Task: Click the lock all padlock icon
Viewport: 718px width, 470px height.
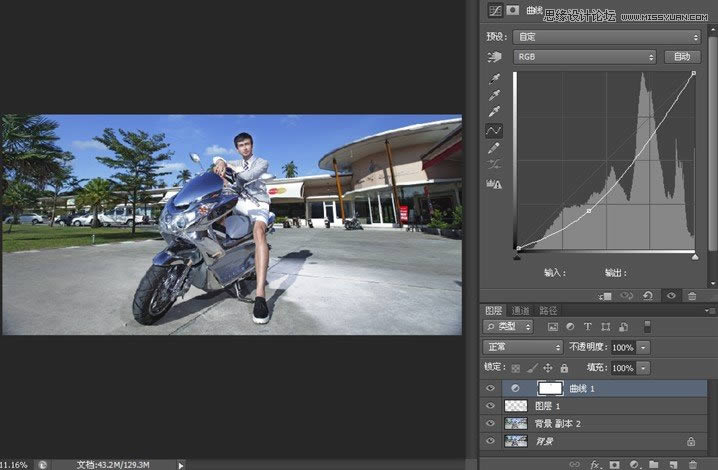Action: point(564,368)
